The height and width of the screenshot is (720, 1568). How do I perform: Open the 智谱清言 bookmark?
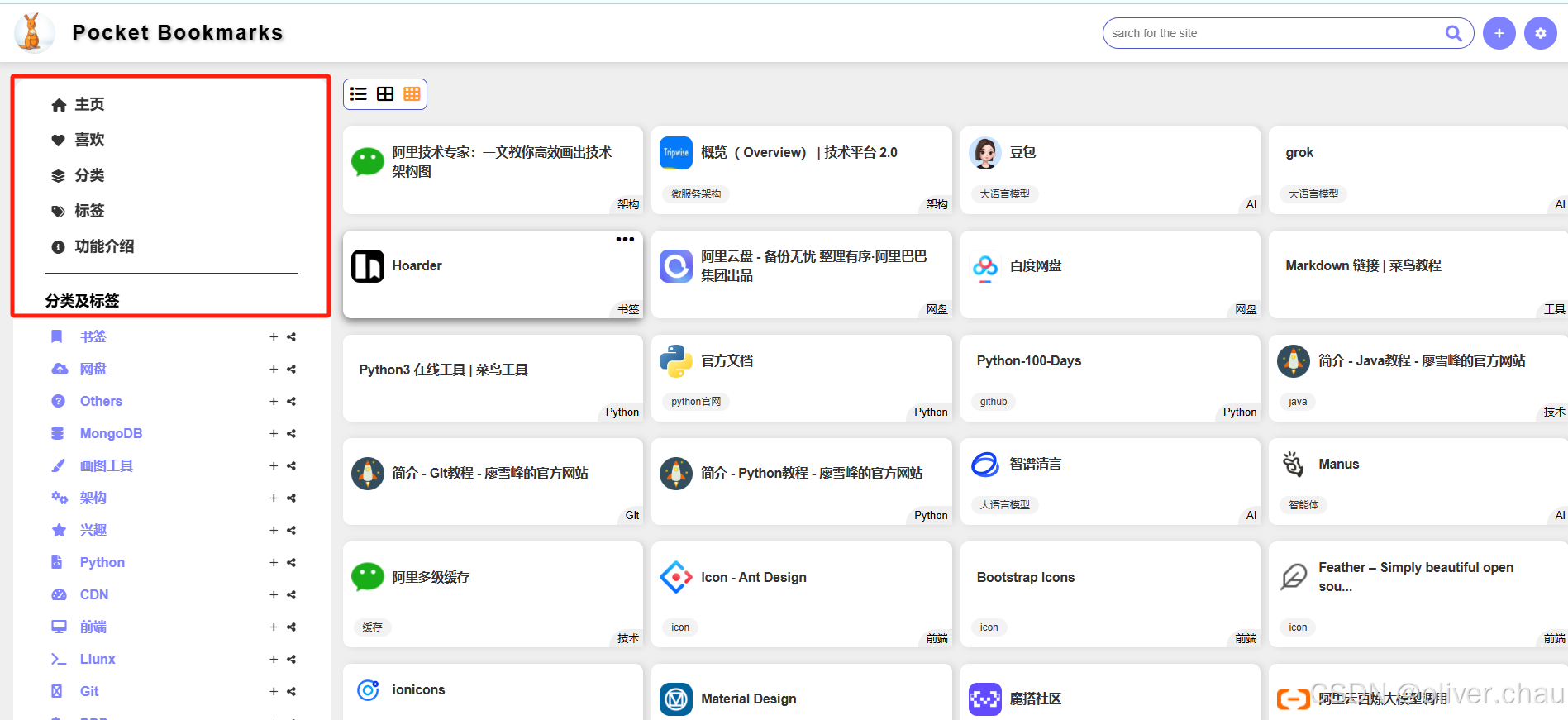pos(1110,481)
